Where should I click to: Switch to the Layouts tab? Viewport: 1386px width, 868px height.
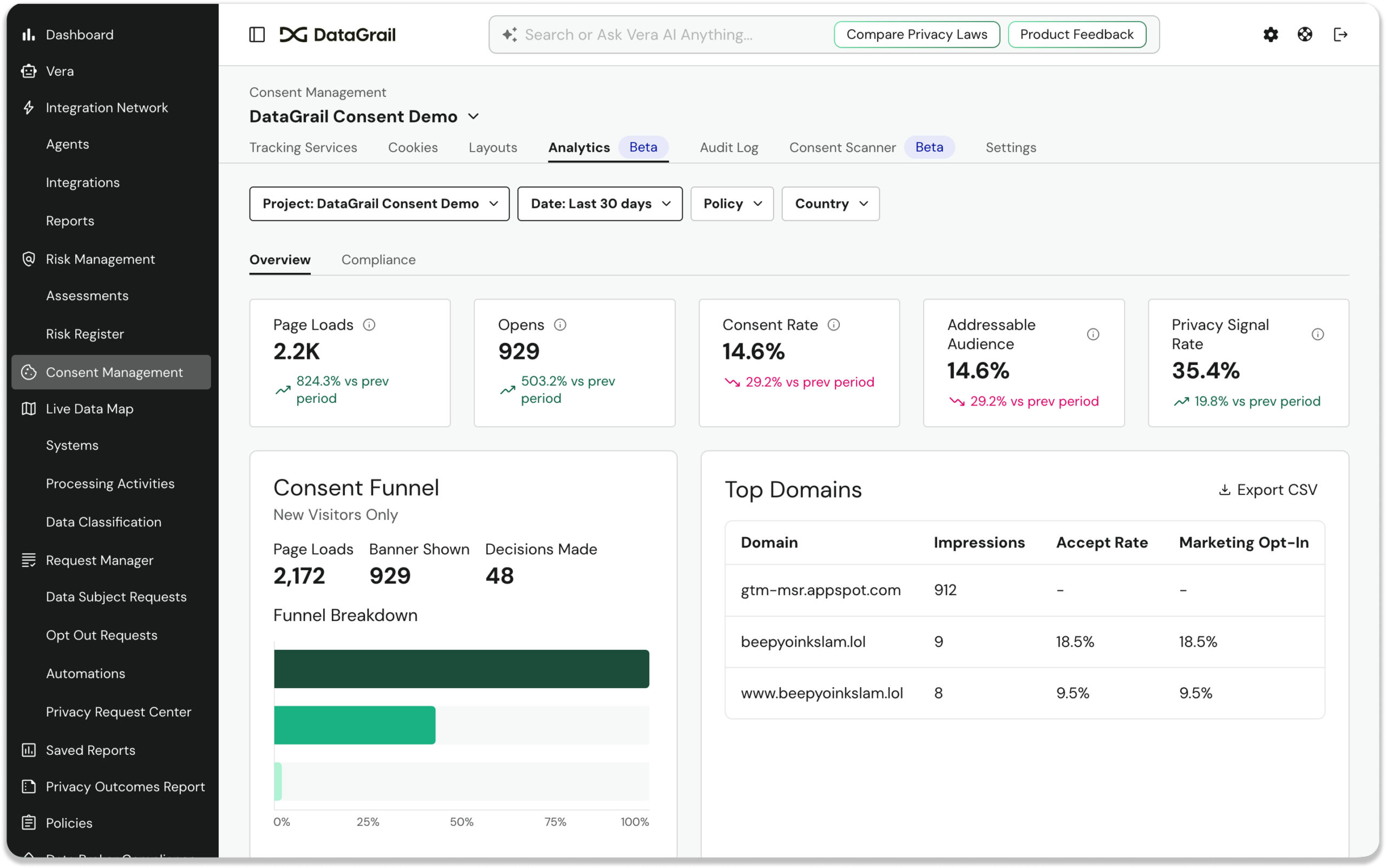pos(493,147)
